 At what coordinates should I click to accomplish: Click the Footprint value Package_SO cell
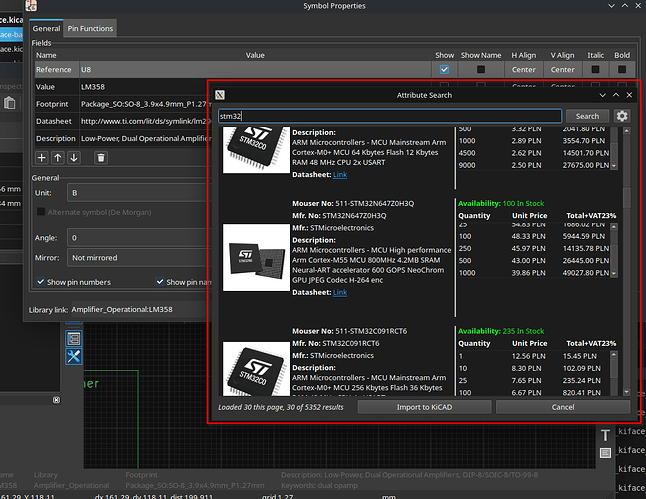click(144, 104)
